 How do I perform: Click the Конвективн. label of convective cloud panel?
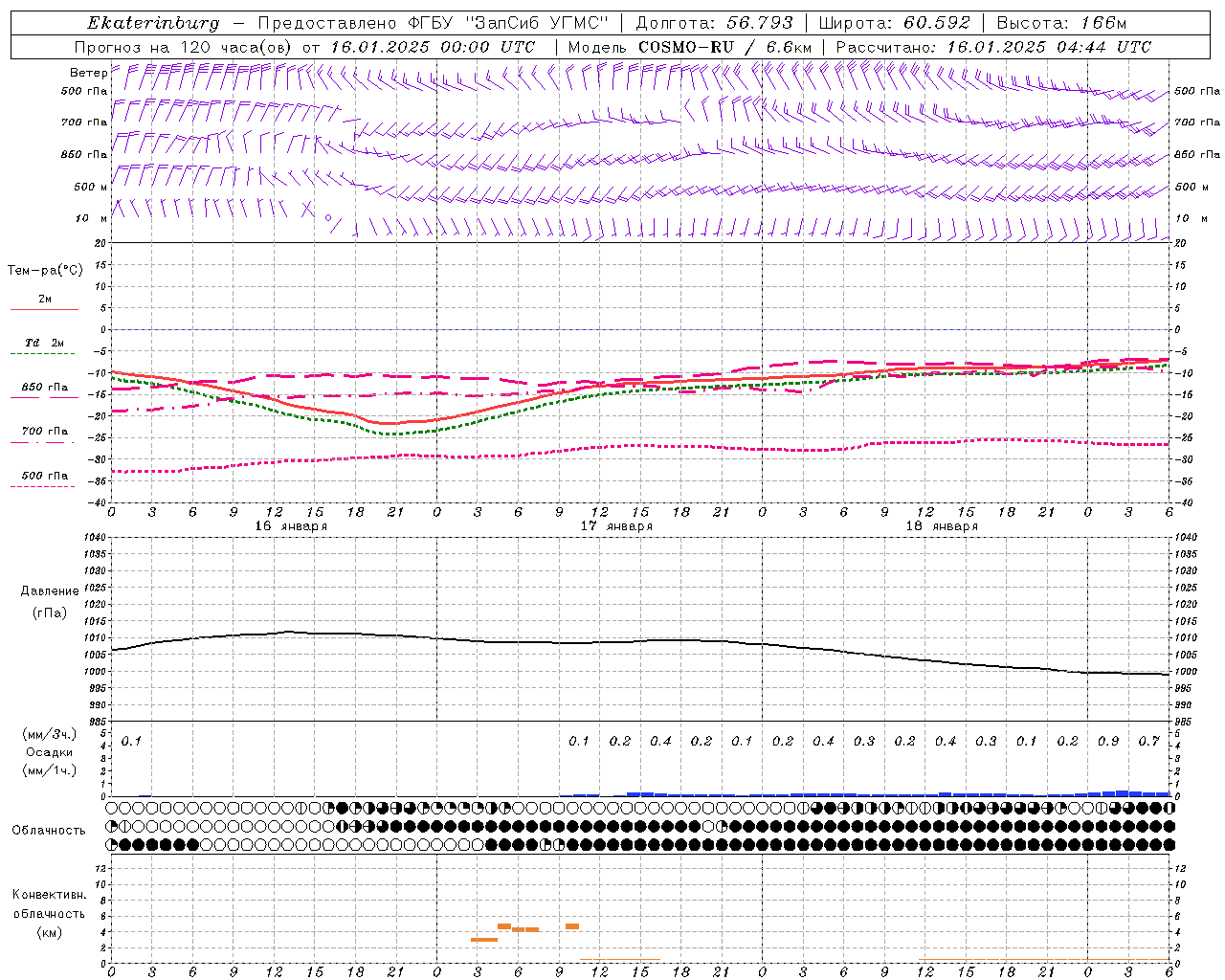[49, 895]
